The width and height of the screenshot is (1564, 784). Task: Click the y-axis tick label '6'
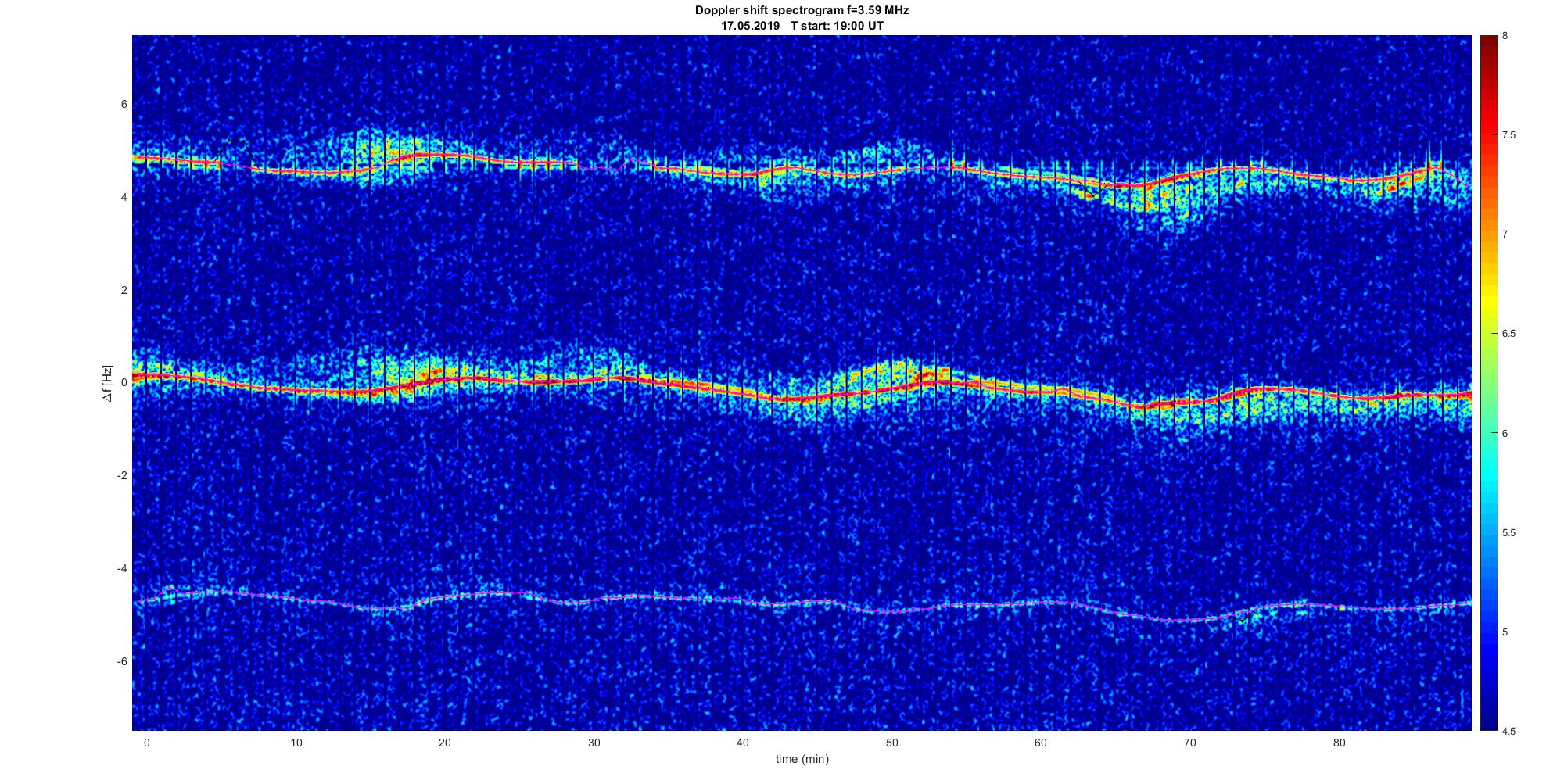(x=124, y=105)
